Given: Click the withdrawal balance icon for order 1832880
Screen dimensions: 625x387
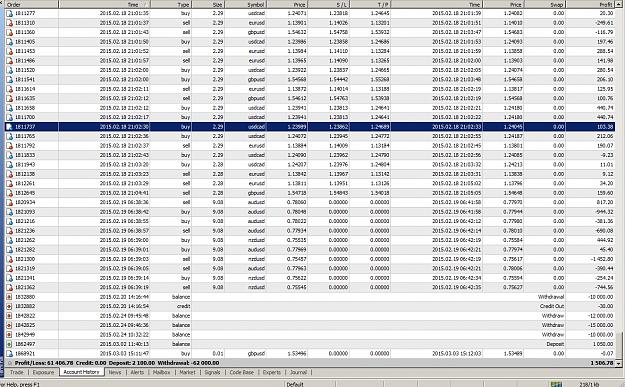Looking at the screenshot, I should click(10, 297).
